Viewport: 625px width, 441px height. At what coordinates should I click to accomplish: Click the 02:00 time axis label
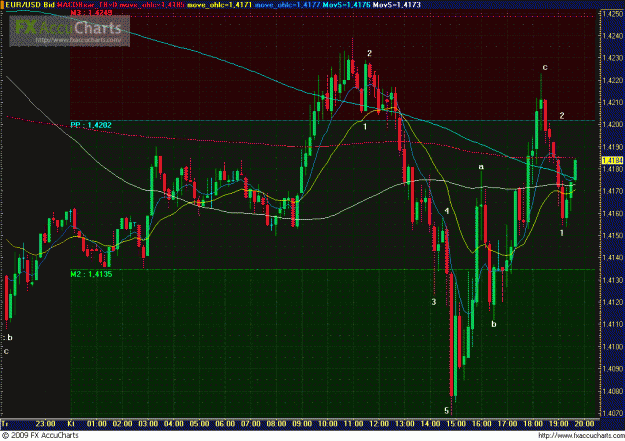click(x=122, y=423)
